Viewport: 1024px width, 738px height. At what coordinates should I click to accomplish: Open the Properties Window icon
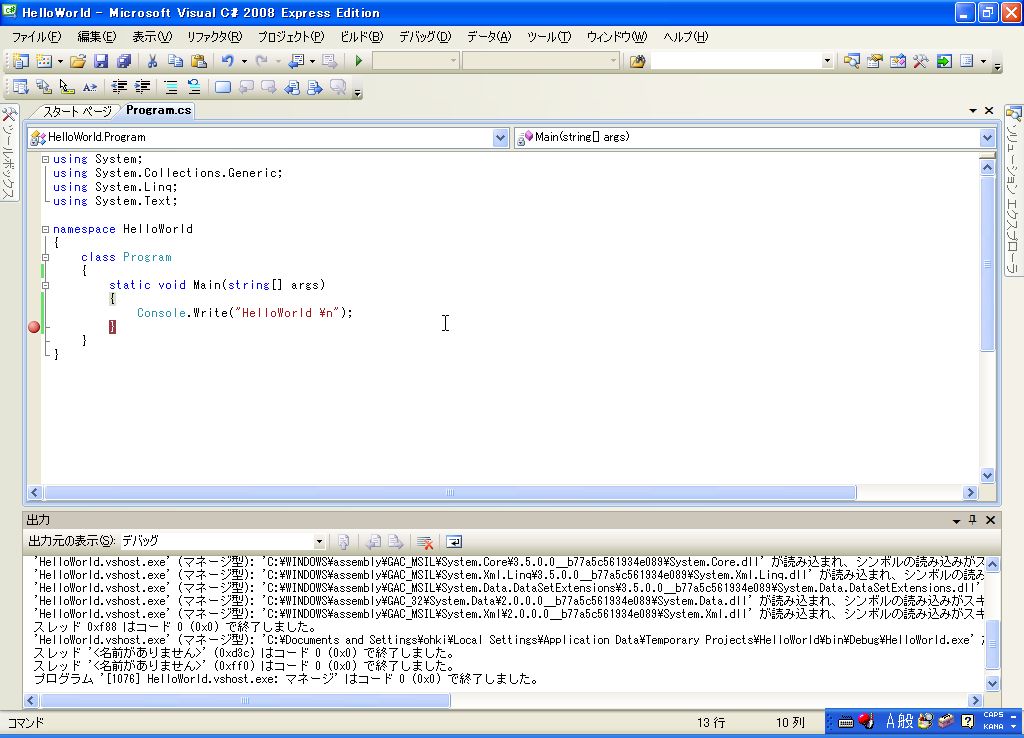[874, 61]
